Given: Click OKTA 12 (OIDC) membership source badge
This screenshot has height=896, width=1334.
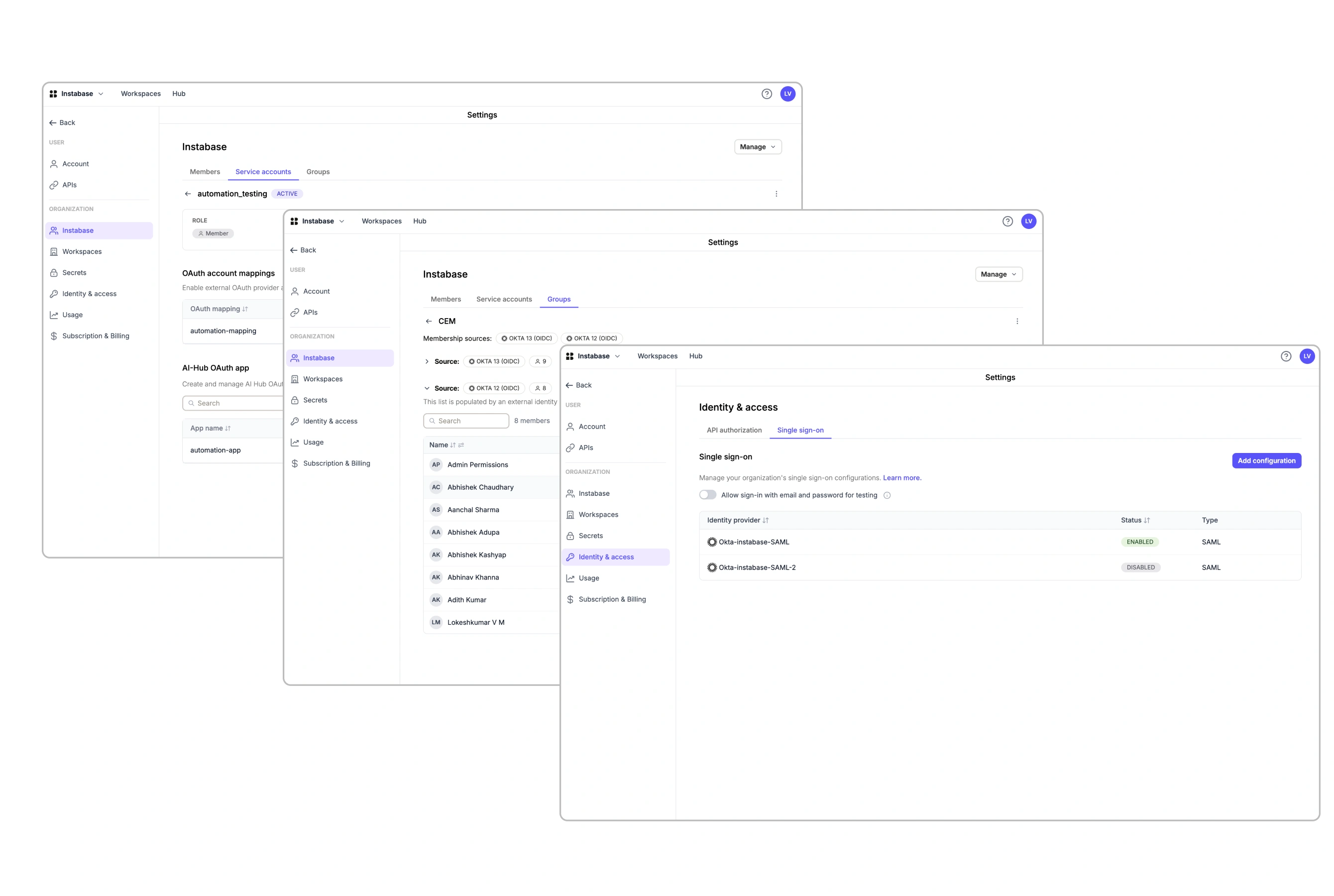Looking at the screenshot, I should 591,338.
